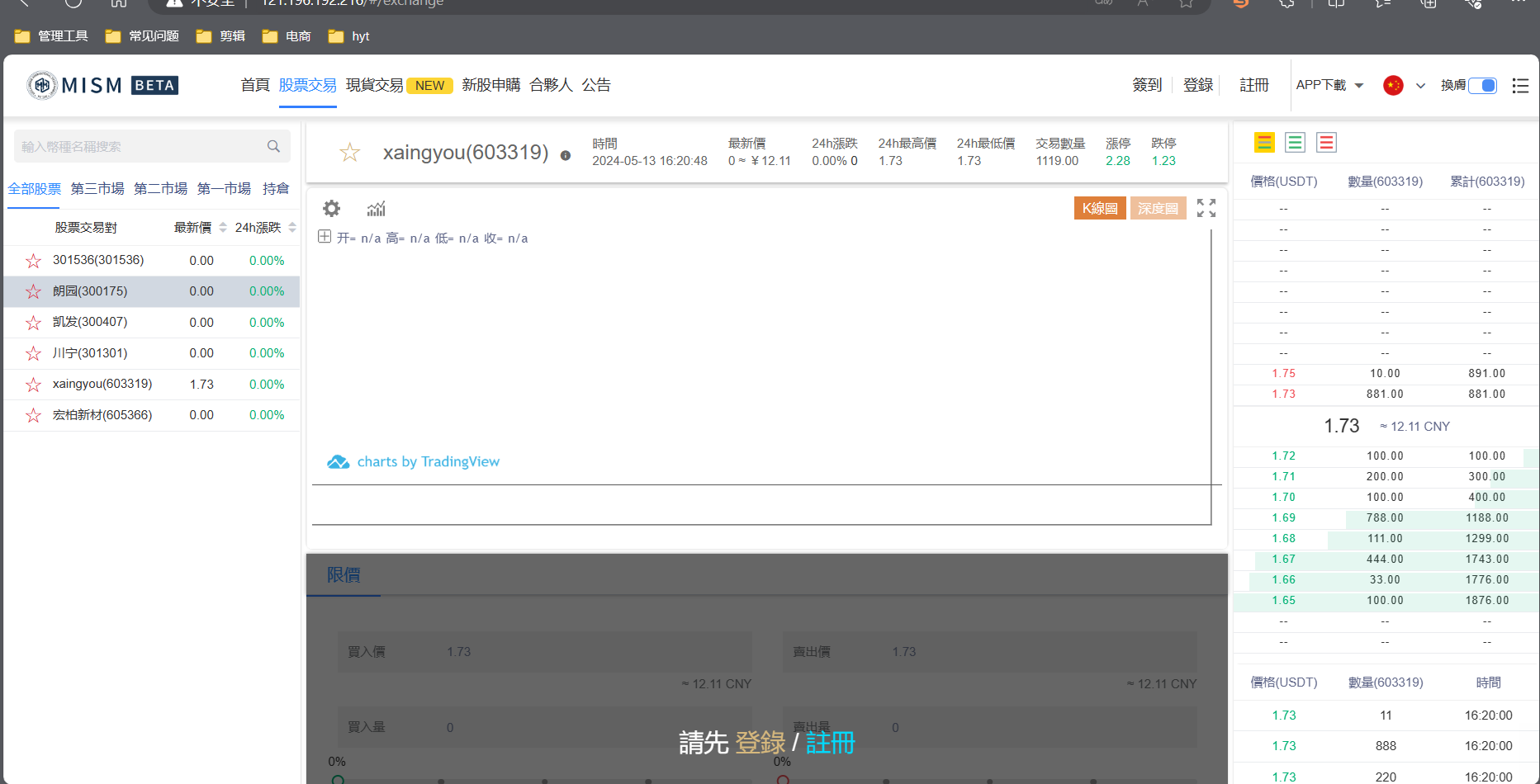Star the 川宁(301301) row
This screenshot has width=1540, height=784.
pyautogui.click(x=33, y=353)
